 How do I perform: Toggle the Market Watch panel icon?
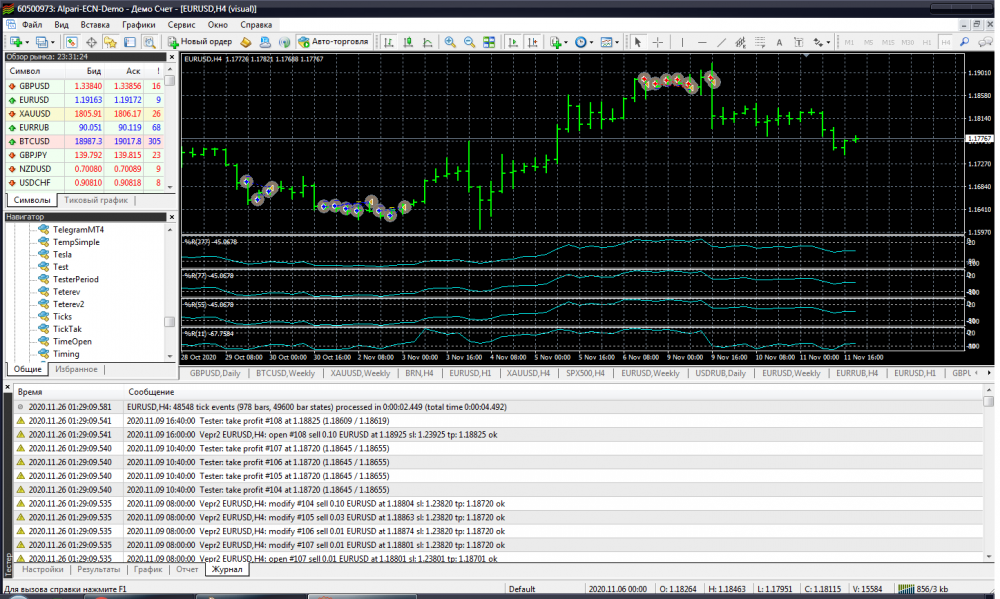(x=72, y=42)
